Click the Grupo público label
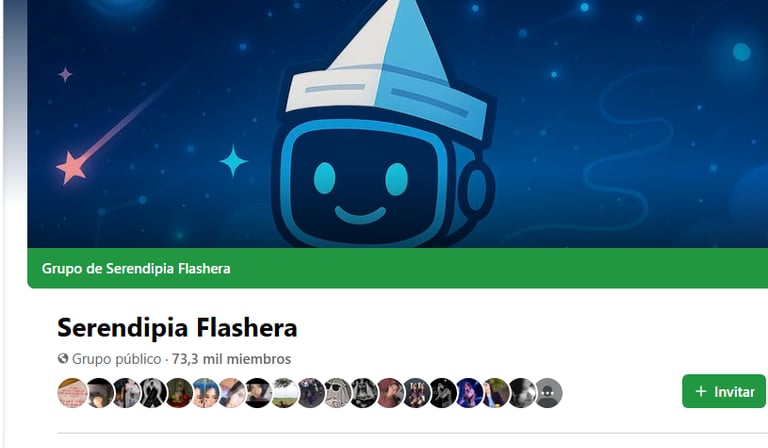Image resolution: width=768 pixels, height=448 pixels. click(x=117, y=359)
